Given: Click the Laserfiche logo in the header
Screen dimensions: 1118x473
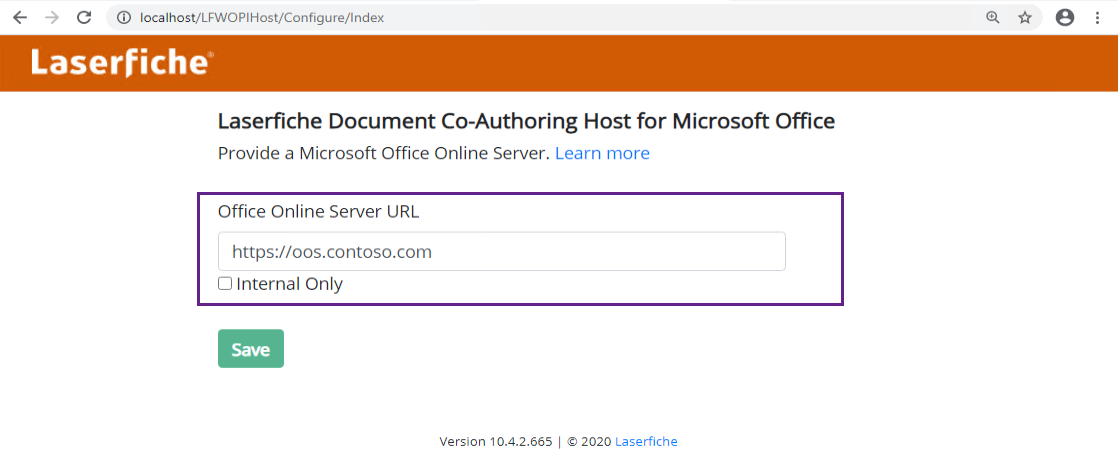Looking at the screenshot, I should pyautogui.click(x=121, y=63).
